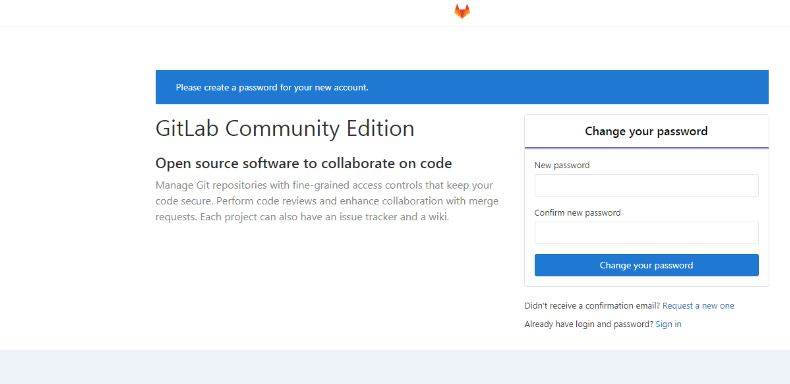Click the 'Please create a password' banner text
Image resolution: width=790 pixels, height=384 pixels.
click(x=272, y=88)
